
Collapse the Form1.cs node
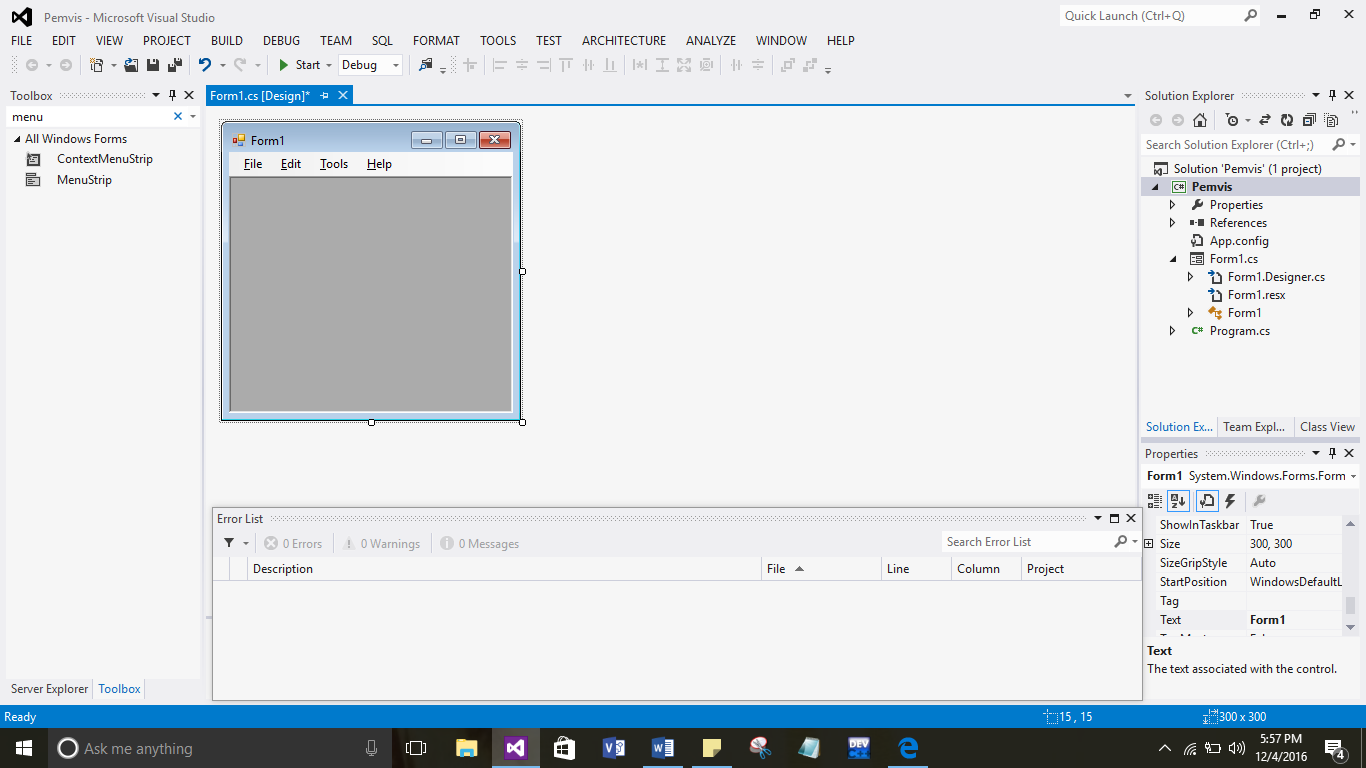pos(1173,259)
